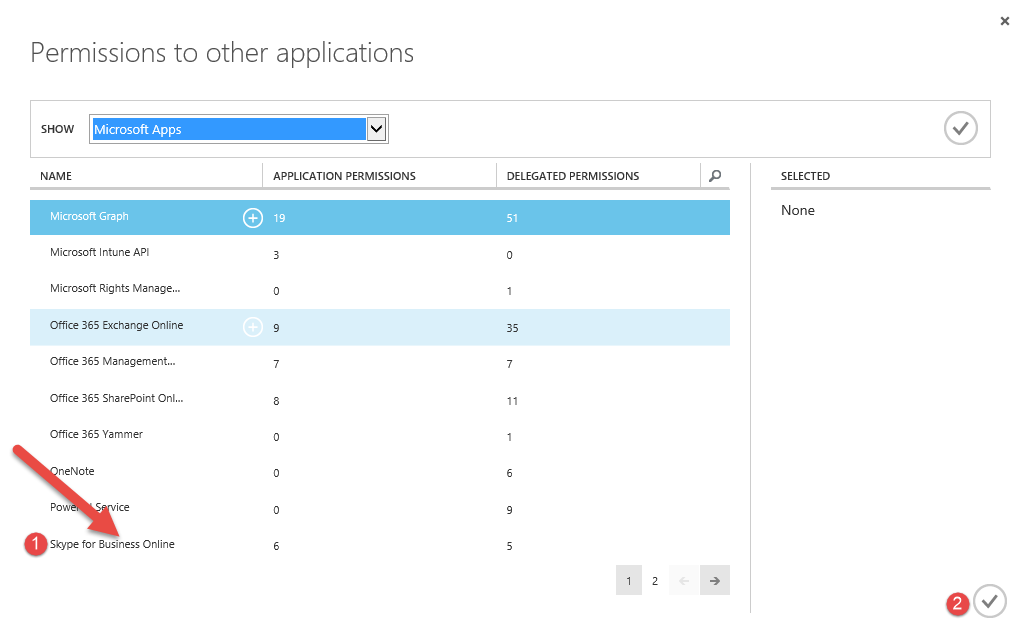Click delegated permissions count 51
The width and height of the screenshot is (1024, 640).
(512, 218)
